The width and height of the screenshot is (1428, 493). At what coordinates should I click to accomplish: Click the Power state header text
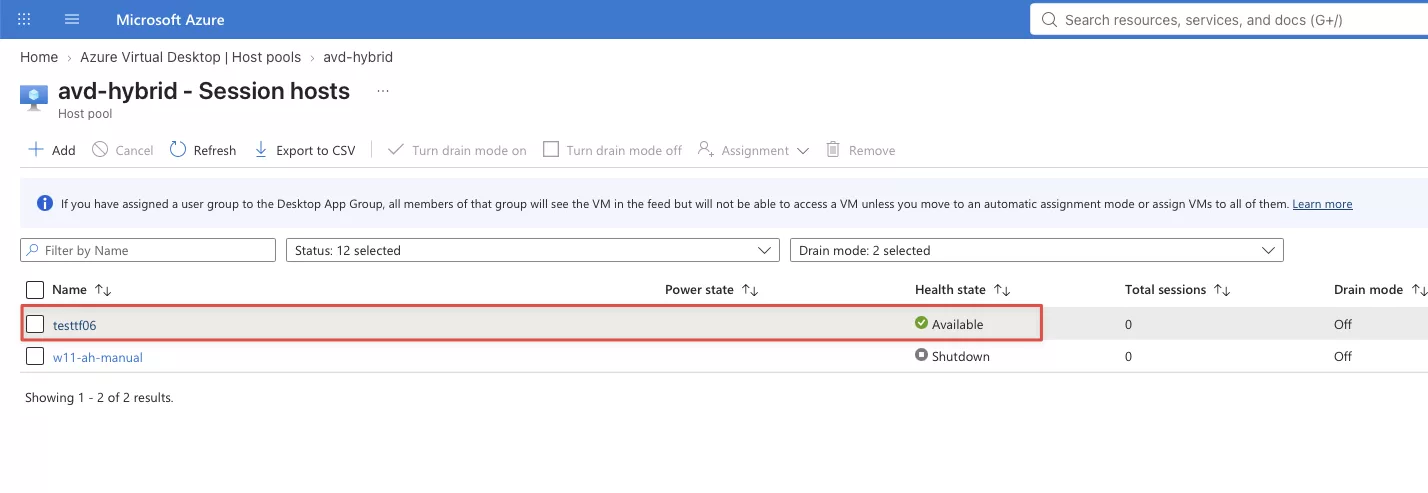click(699, 290)
